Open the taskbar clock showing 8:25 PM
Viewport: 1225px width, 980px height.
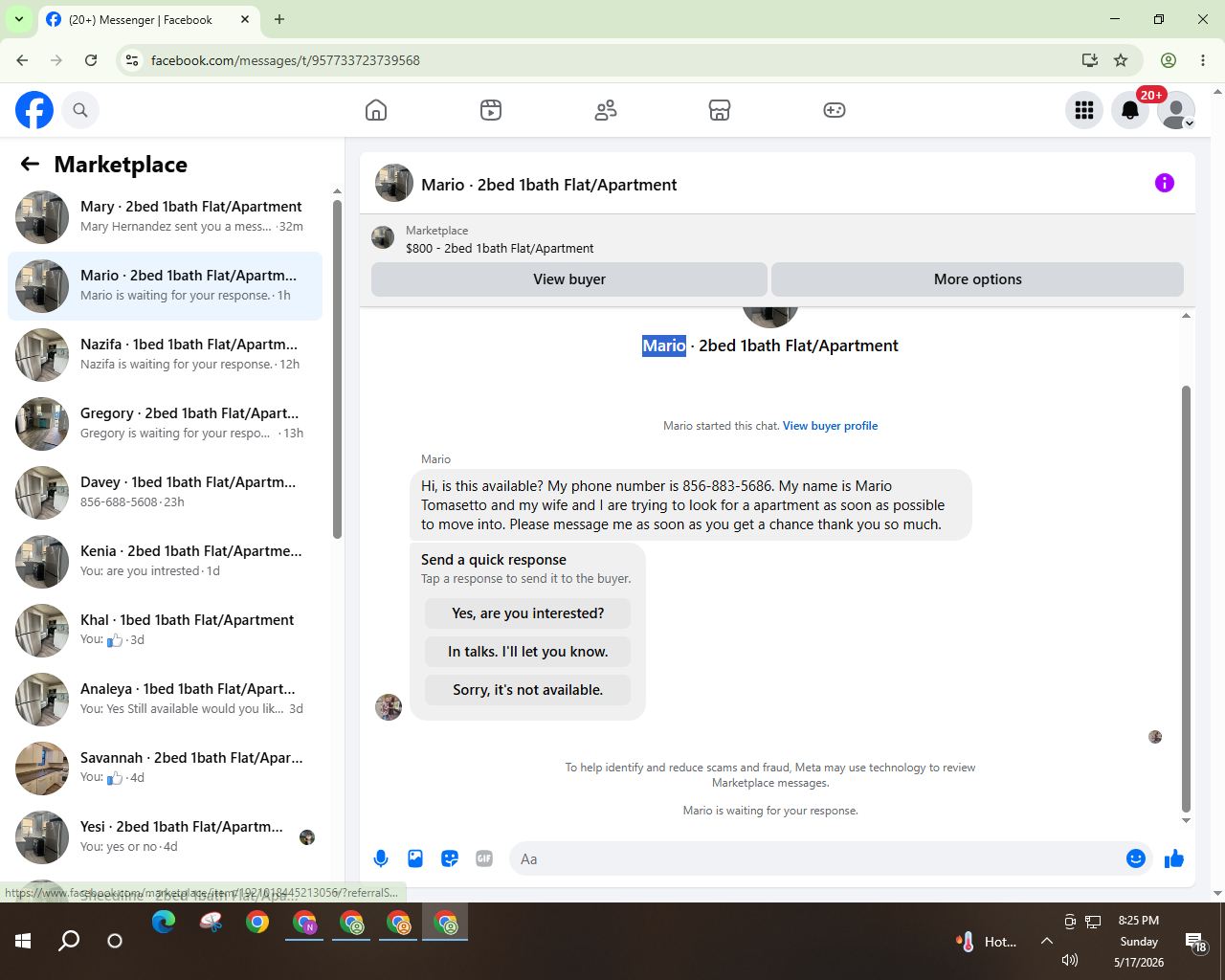(1139, 942)
